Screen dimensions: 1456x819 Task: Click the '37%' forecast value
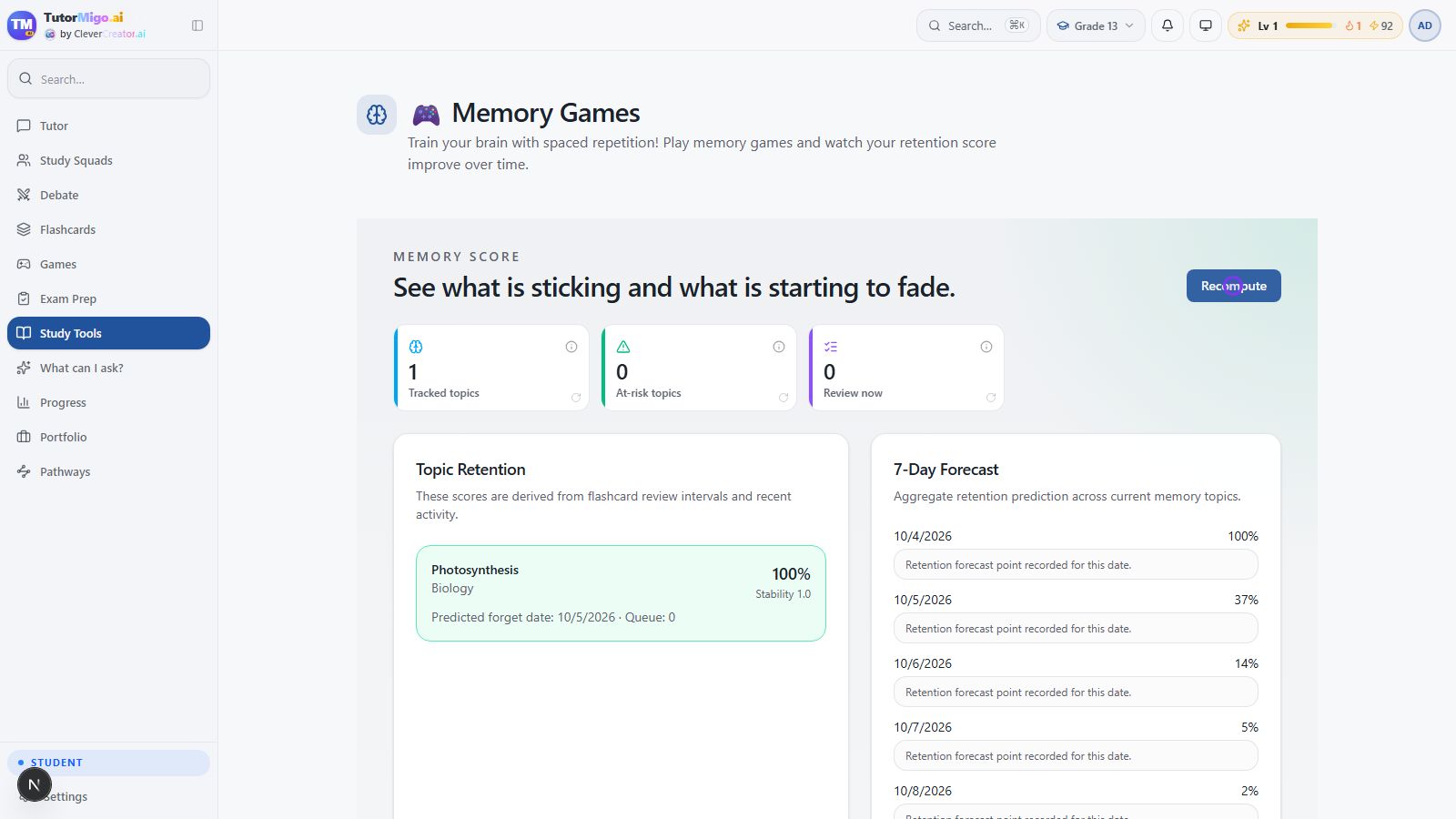1246,600
